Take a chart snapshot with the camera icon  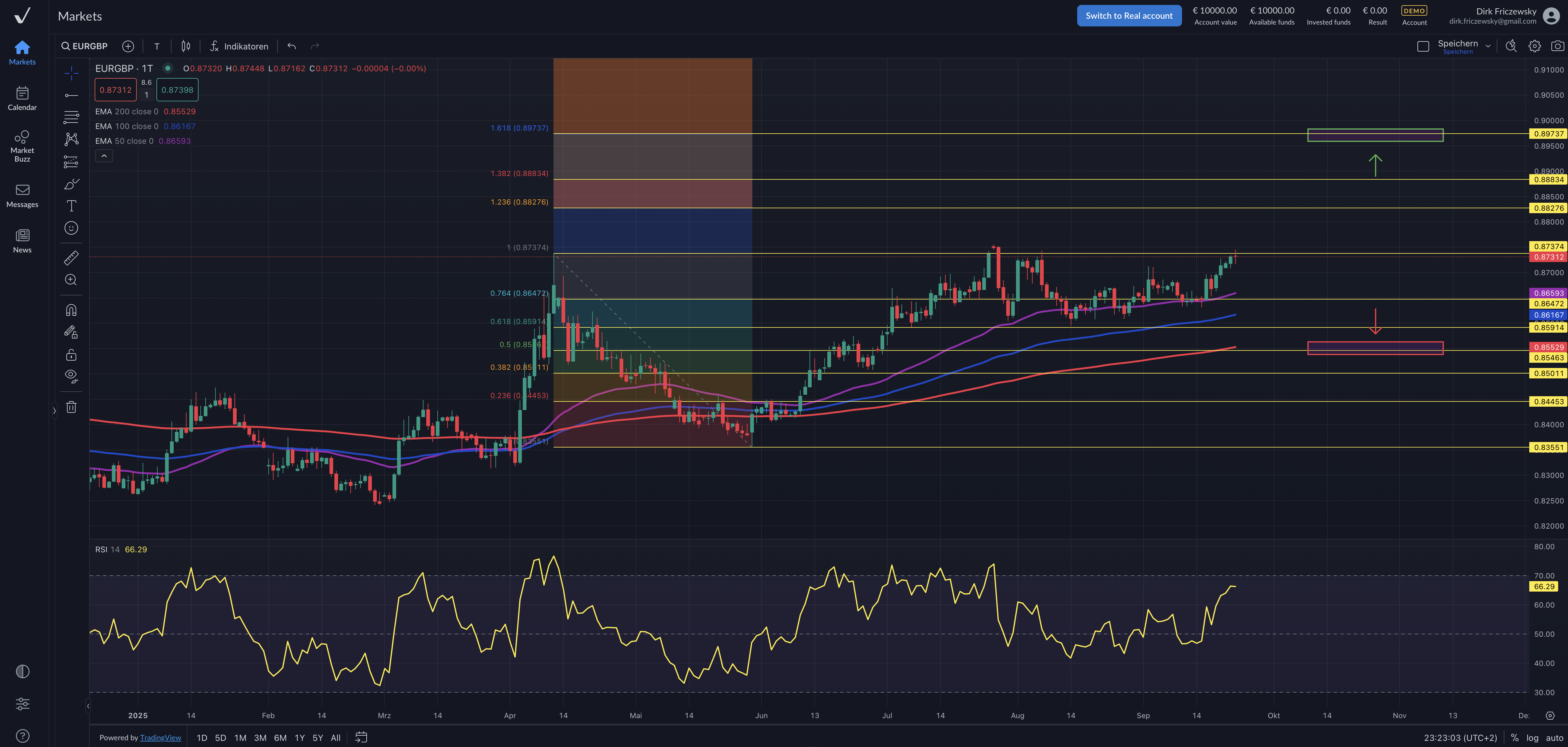[1556, 46]
